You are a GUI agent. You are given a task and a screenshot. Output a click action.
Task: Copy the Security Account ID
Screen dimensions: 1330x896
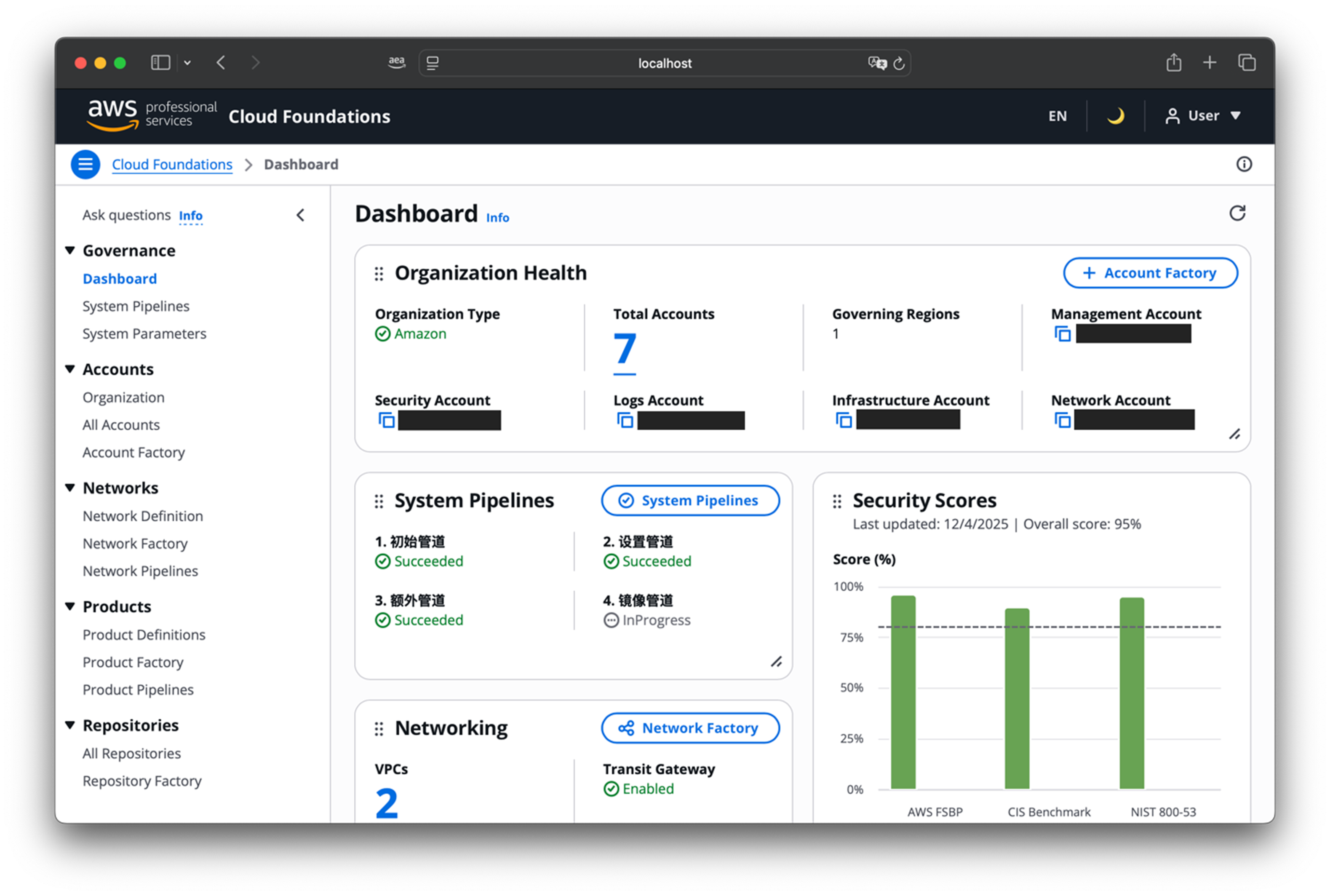coord(386,421)
